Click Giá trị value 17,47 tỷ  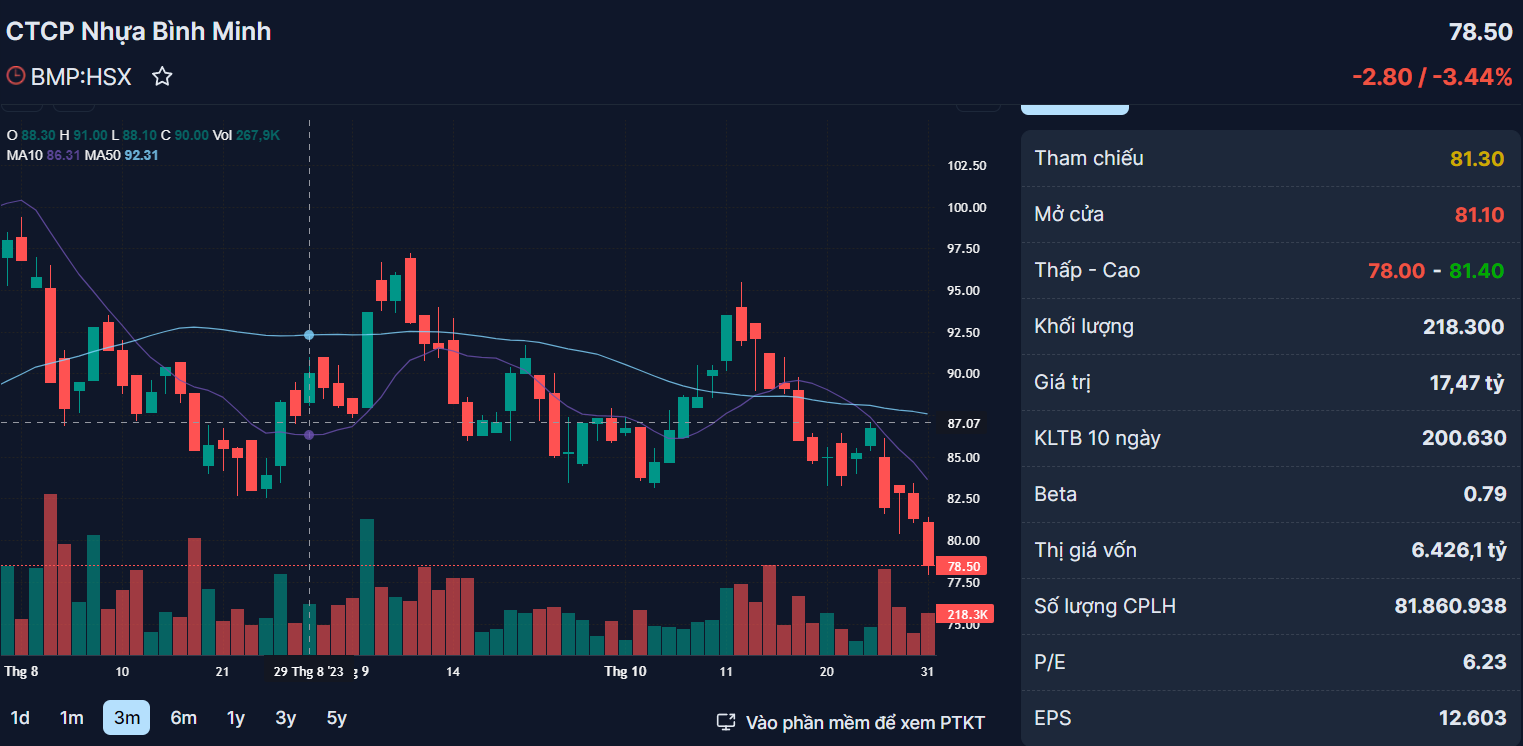tap(1467, 382)
